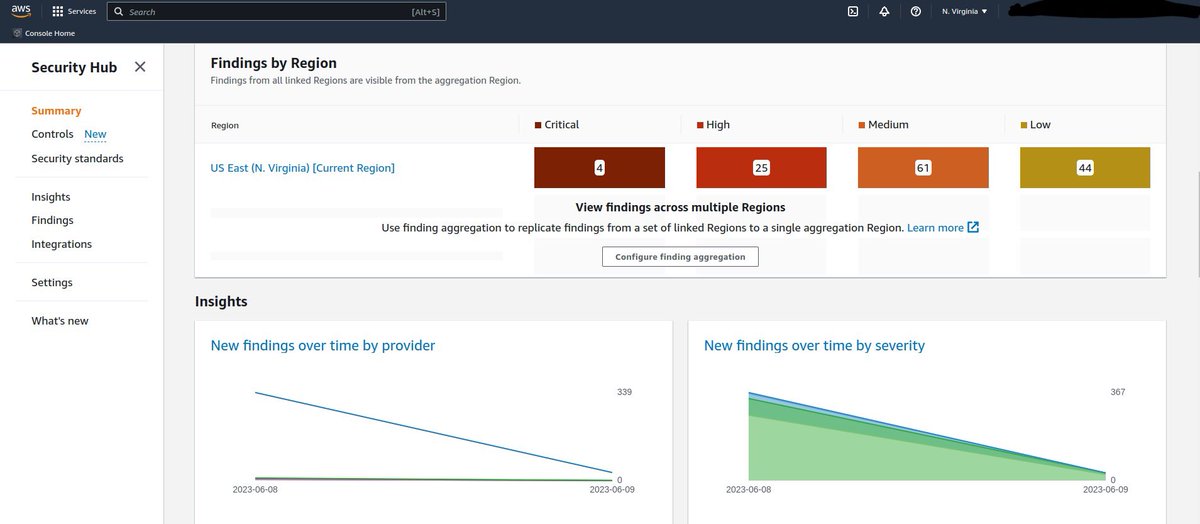The image size is (1200, 524).
Task: Click the Critical legend label
Action: [557, 125]
